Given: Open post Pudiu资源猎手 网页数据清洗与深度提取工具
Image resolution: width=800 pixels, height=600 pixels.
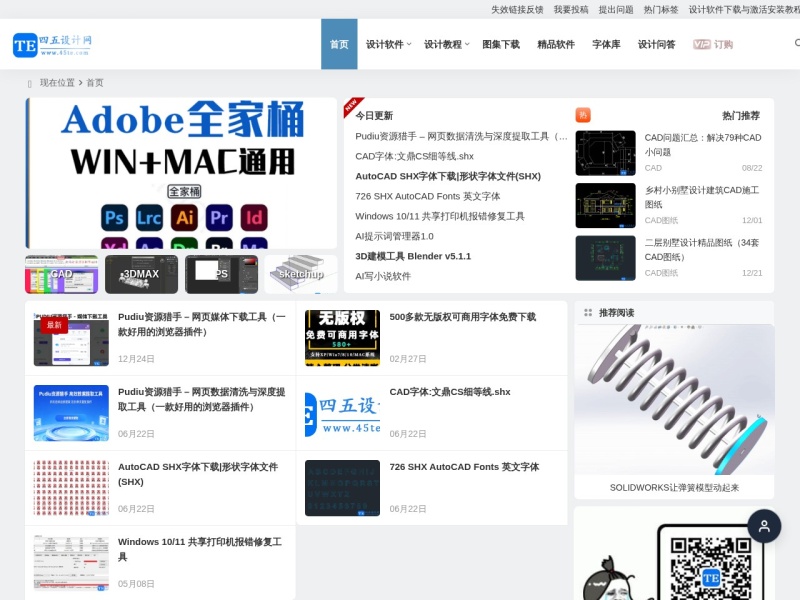Looking at the screenshot, I should click(202, 399).
